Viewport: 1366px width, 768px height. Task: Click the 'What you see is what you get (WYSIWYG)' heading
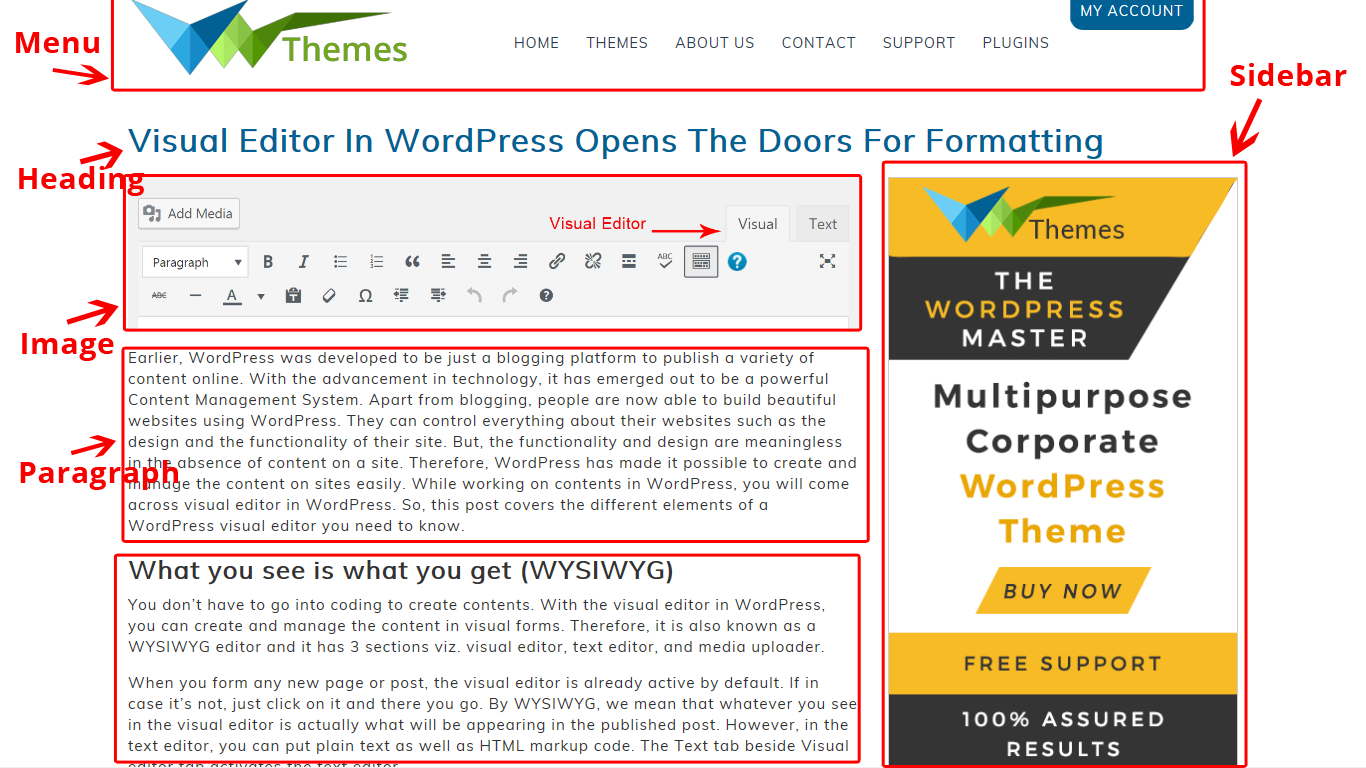point(401,571)
